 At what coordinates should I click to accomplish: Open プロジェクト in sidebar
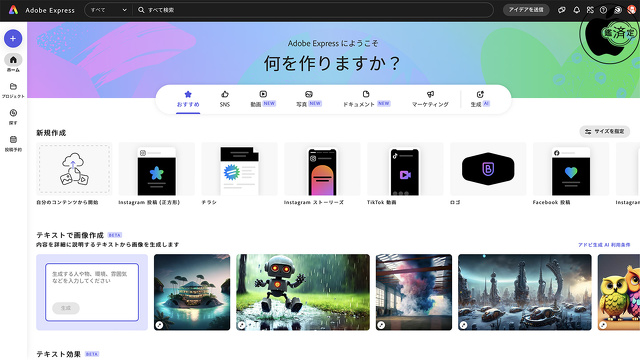(x=13, y=90)
